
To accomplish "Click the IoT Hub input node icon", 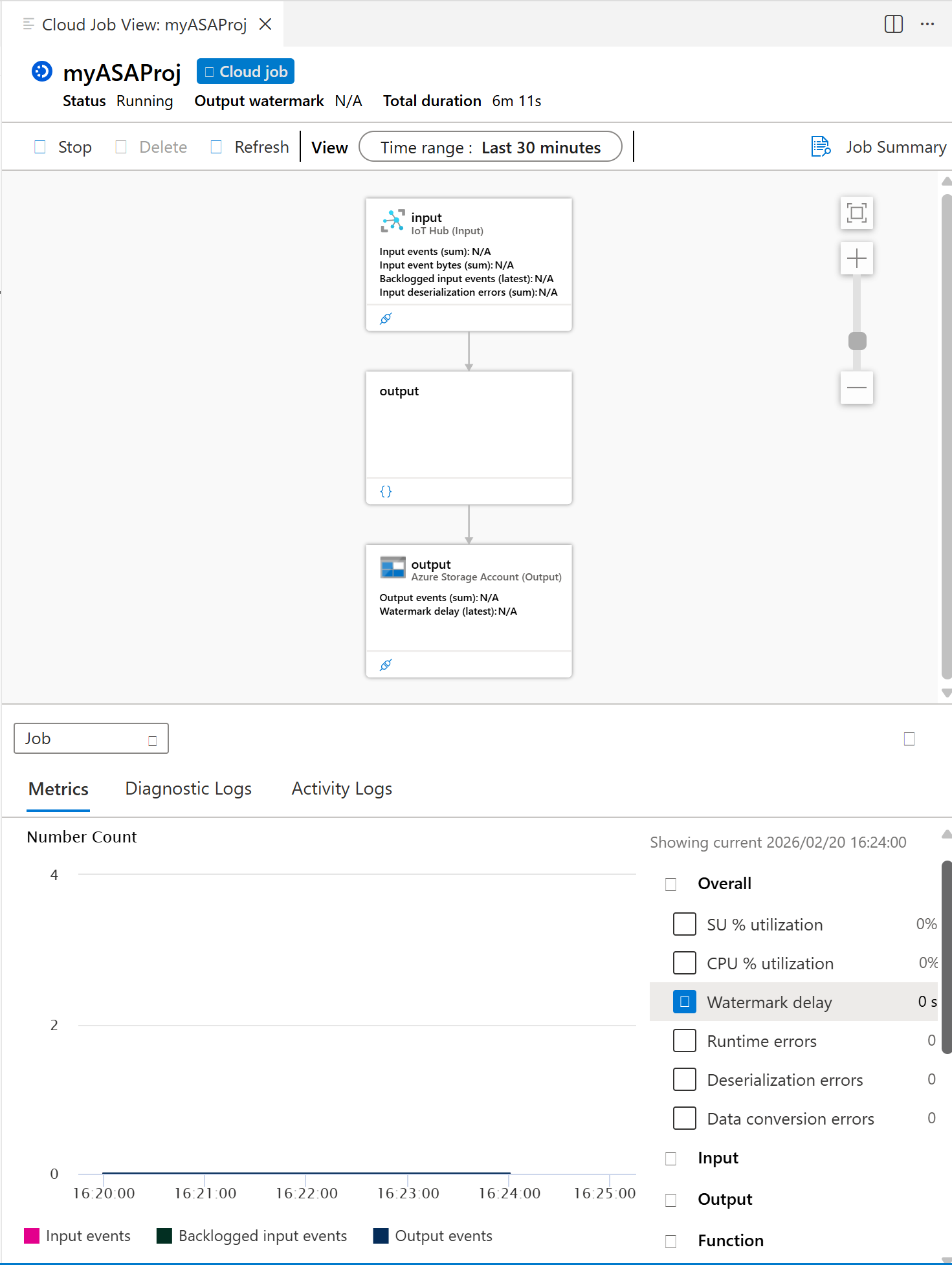I will (393, 221).
